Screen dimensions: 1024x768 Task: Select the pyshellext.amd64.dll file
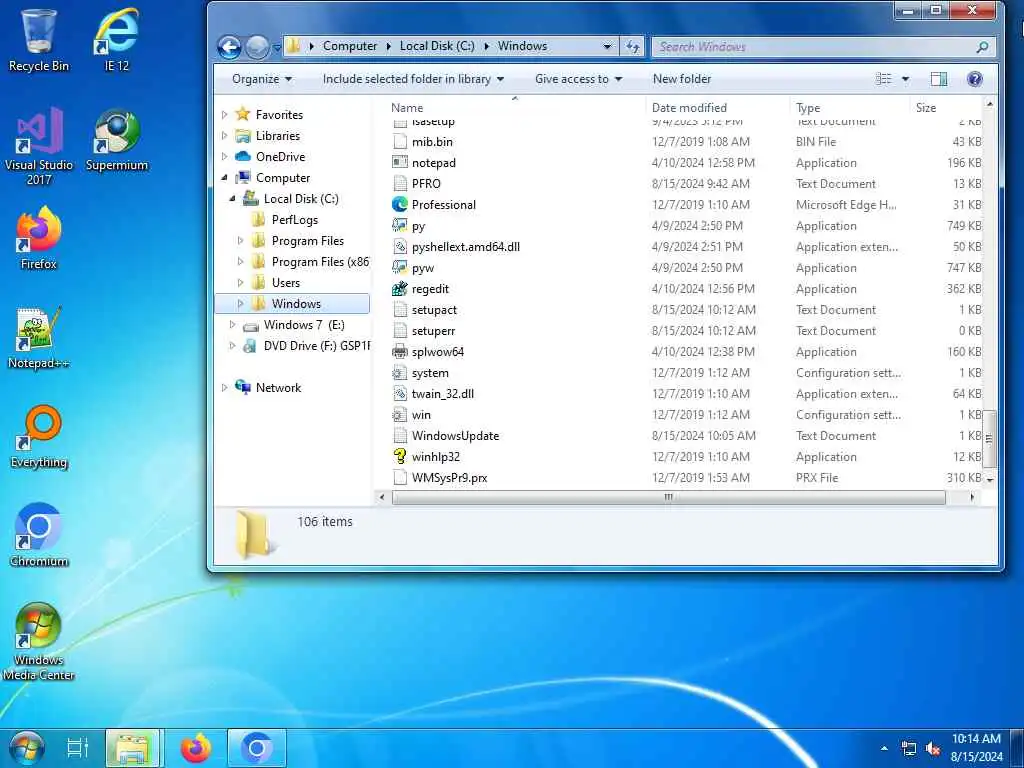coord(466,247)
